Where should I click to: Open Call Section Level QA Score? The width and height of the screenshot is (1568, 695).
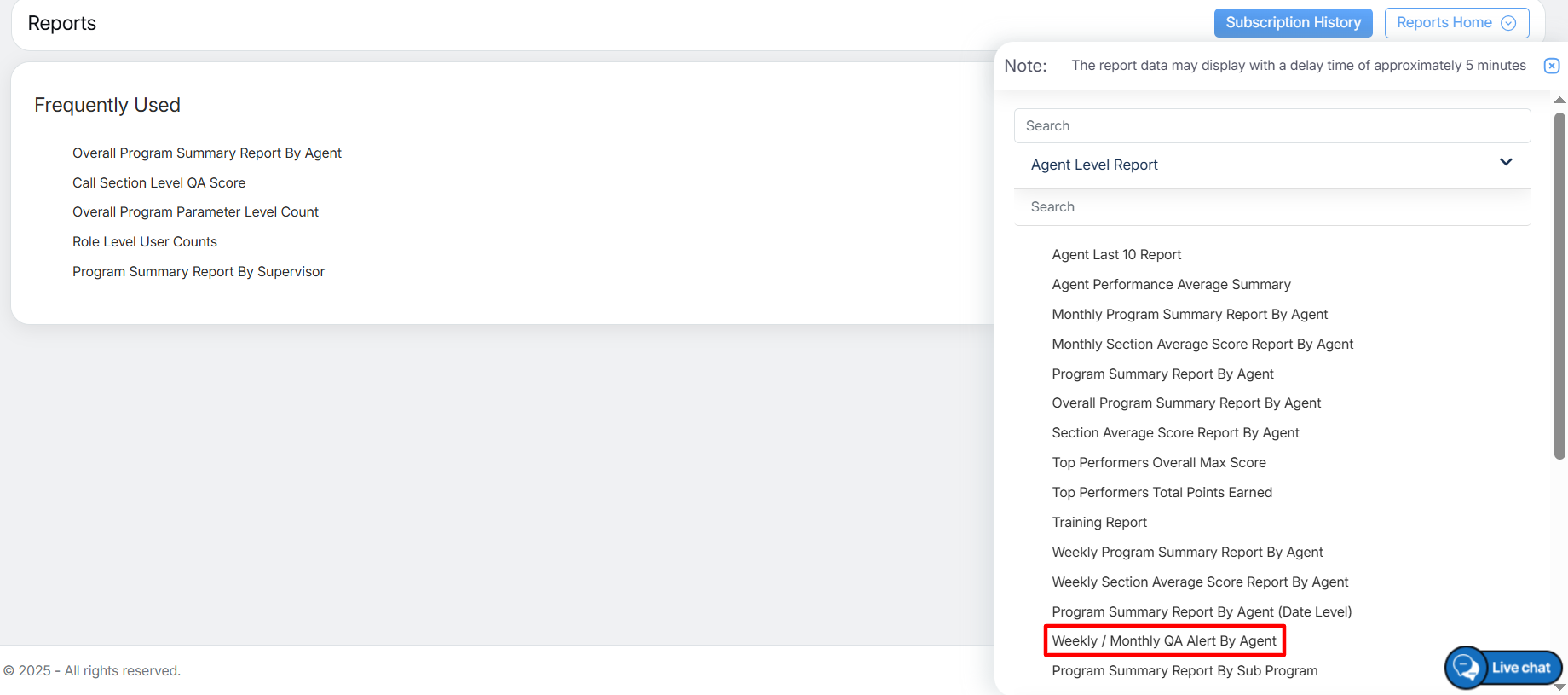click(x=159, y=183)
